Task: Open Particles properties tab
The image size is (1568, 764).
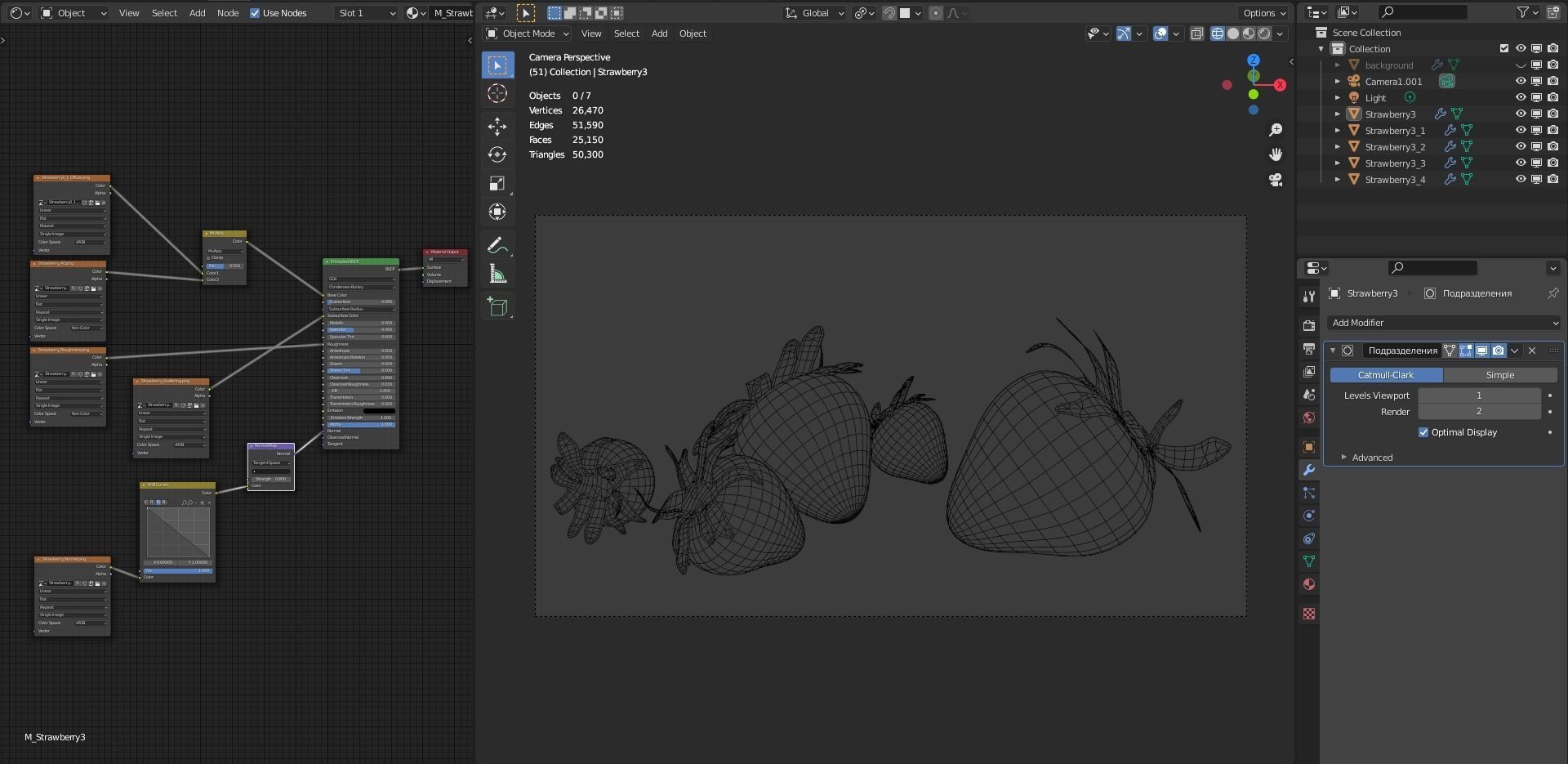Action: (1309, 493)
